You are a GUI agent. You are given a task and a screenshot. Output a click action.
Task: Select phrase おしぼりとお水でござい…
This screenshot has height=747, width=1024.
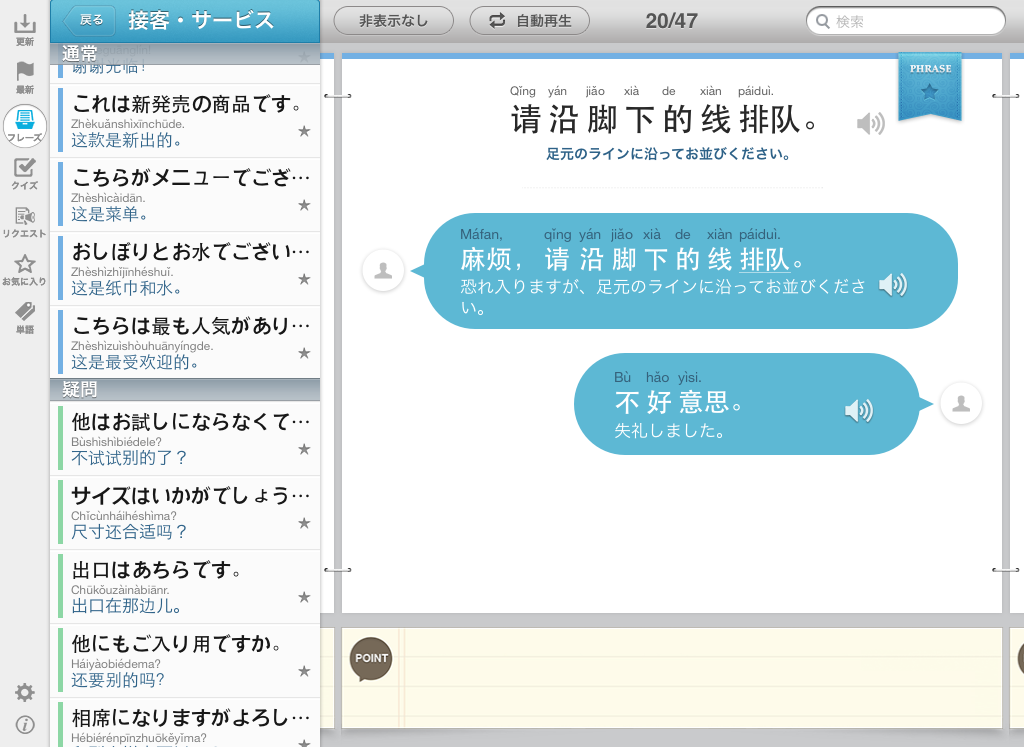point(185,269)
